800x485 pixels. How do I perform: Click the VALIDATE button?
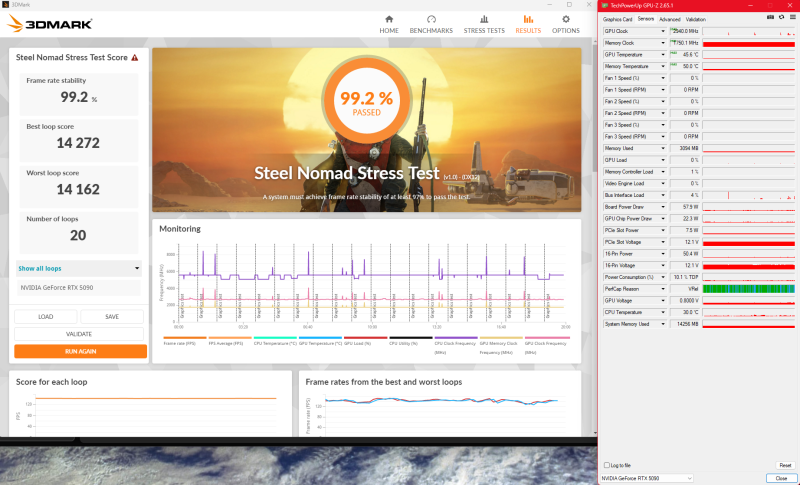79,334
